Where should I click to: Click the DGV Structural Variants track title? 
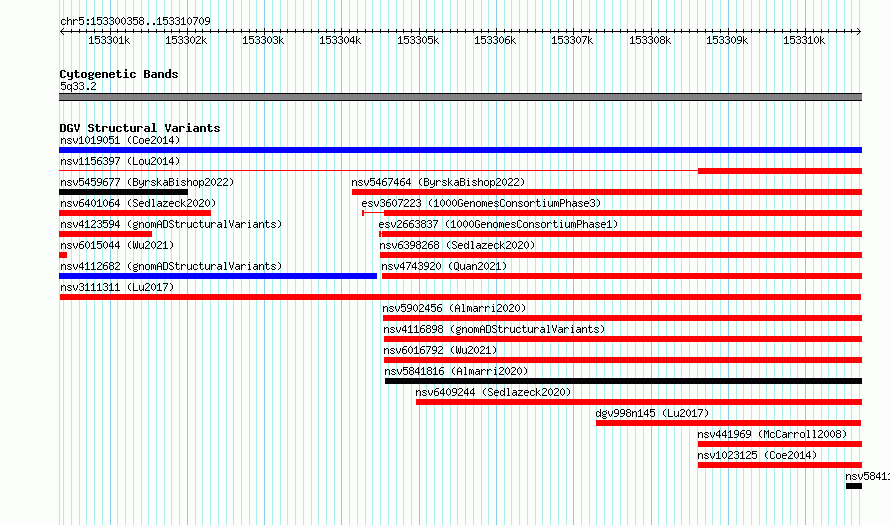pos(140,128)
